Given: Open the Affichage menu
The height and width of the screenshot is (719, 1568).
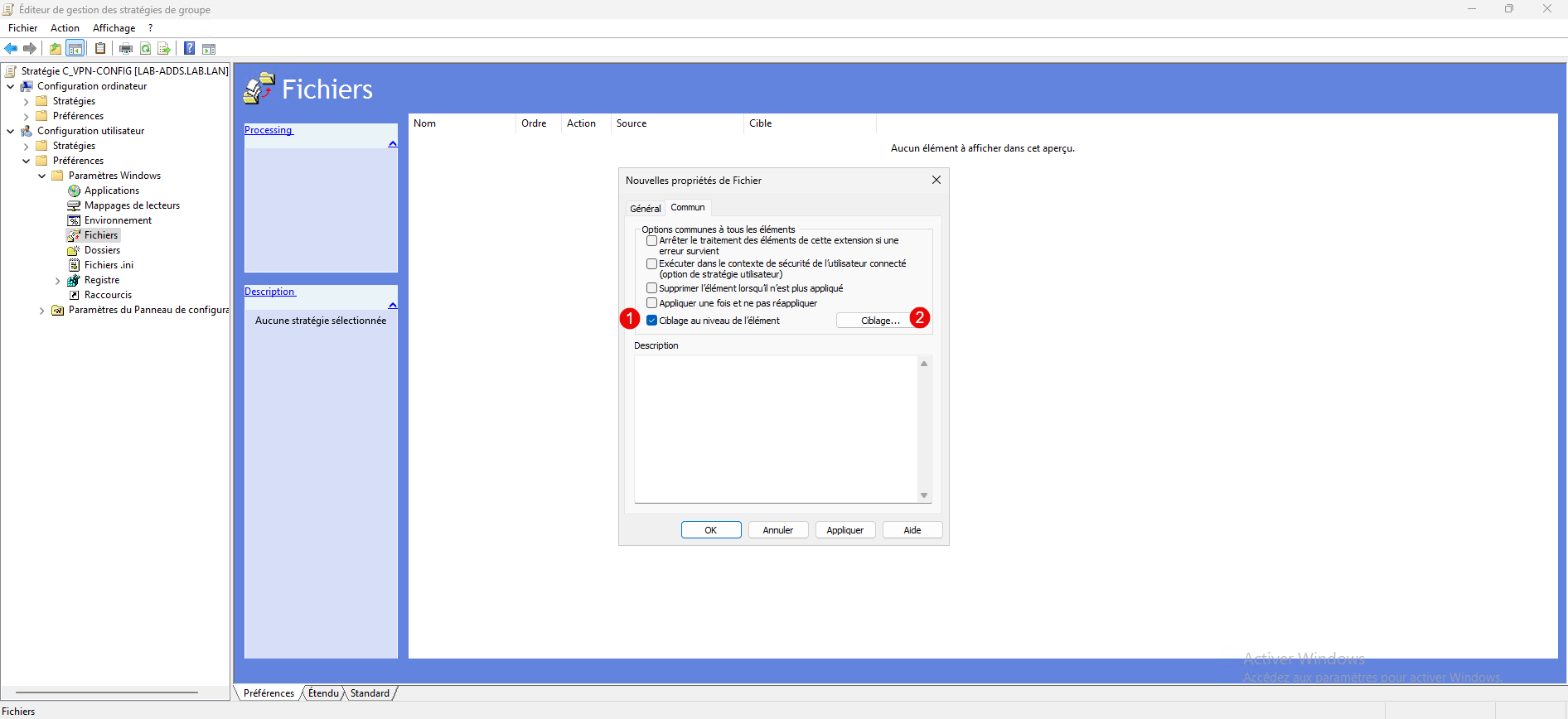Looking at the screenshot, I should pyautogui.click(x=114, y=28).
